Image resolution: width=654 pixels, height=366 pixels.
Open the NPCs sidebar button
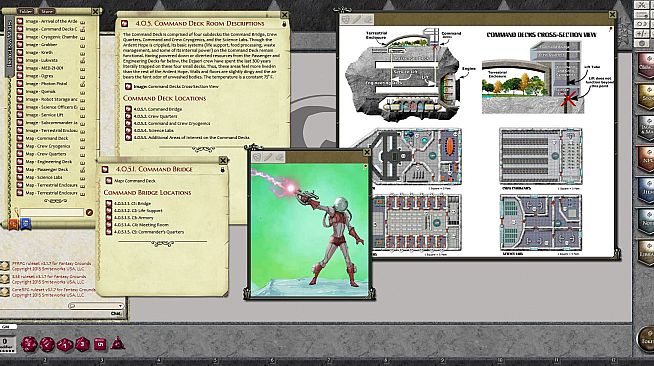pos(646,159)
